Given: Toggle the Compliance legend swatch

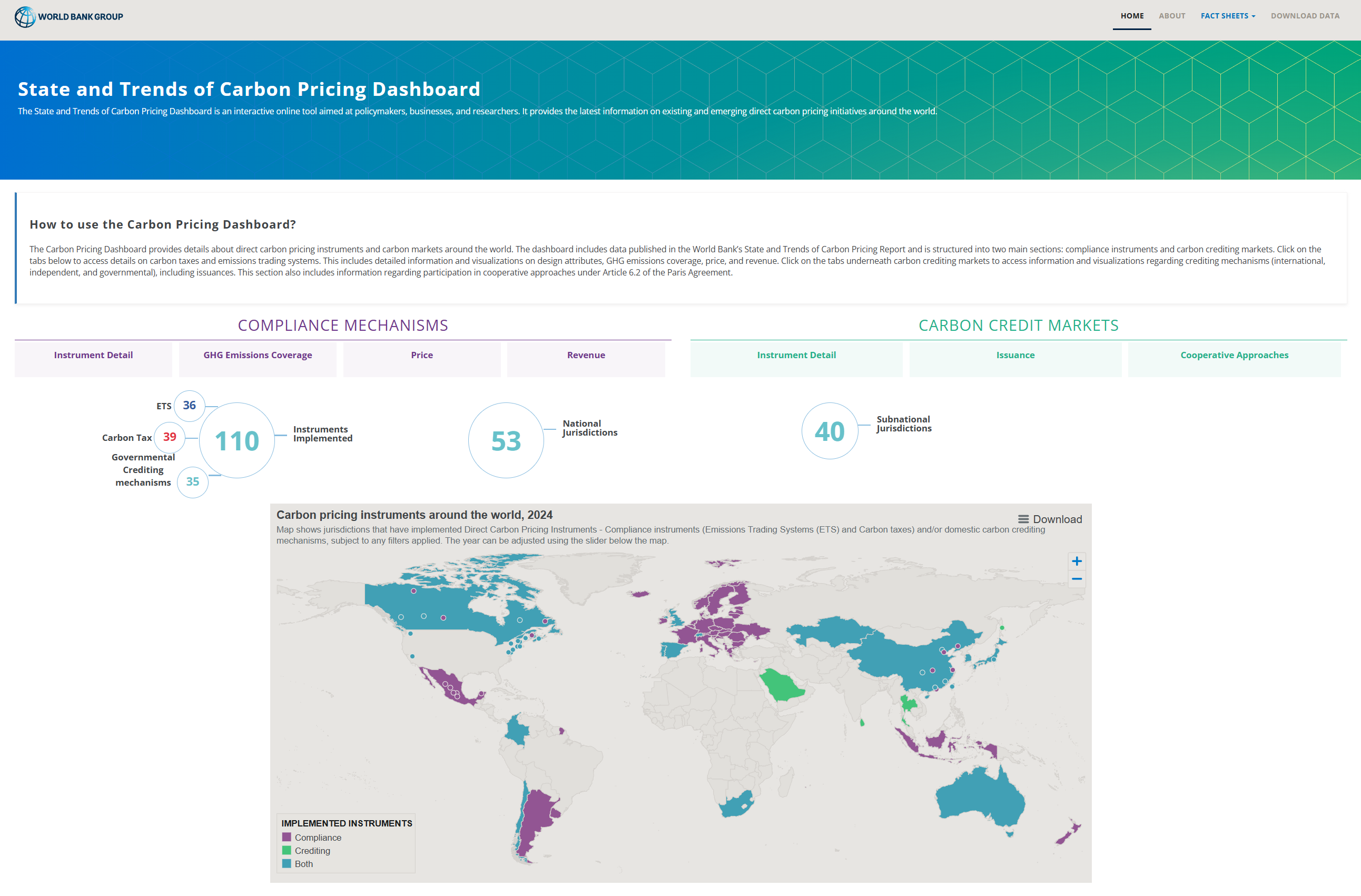Looking at the screenshot, I should tap(287, 837).
